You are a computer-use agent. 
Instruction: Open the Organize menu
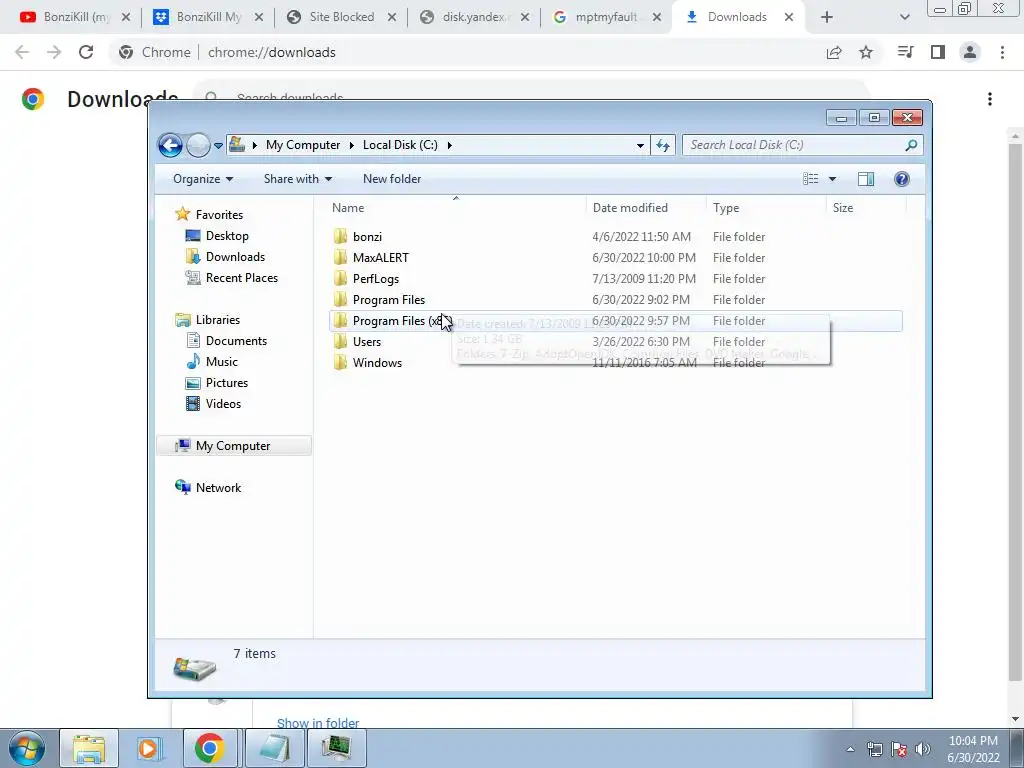(x=202, y=179)
